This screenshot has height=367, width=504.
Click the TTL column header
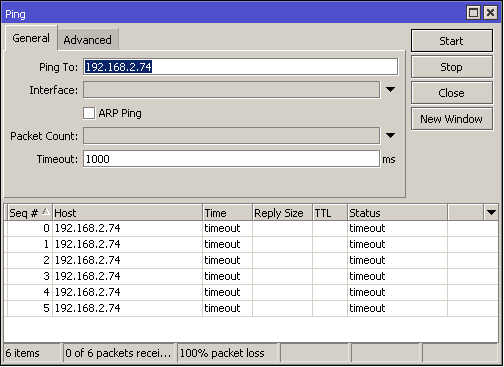[x=330, y=213]
